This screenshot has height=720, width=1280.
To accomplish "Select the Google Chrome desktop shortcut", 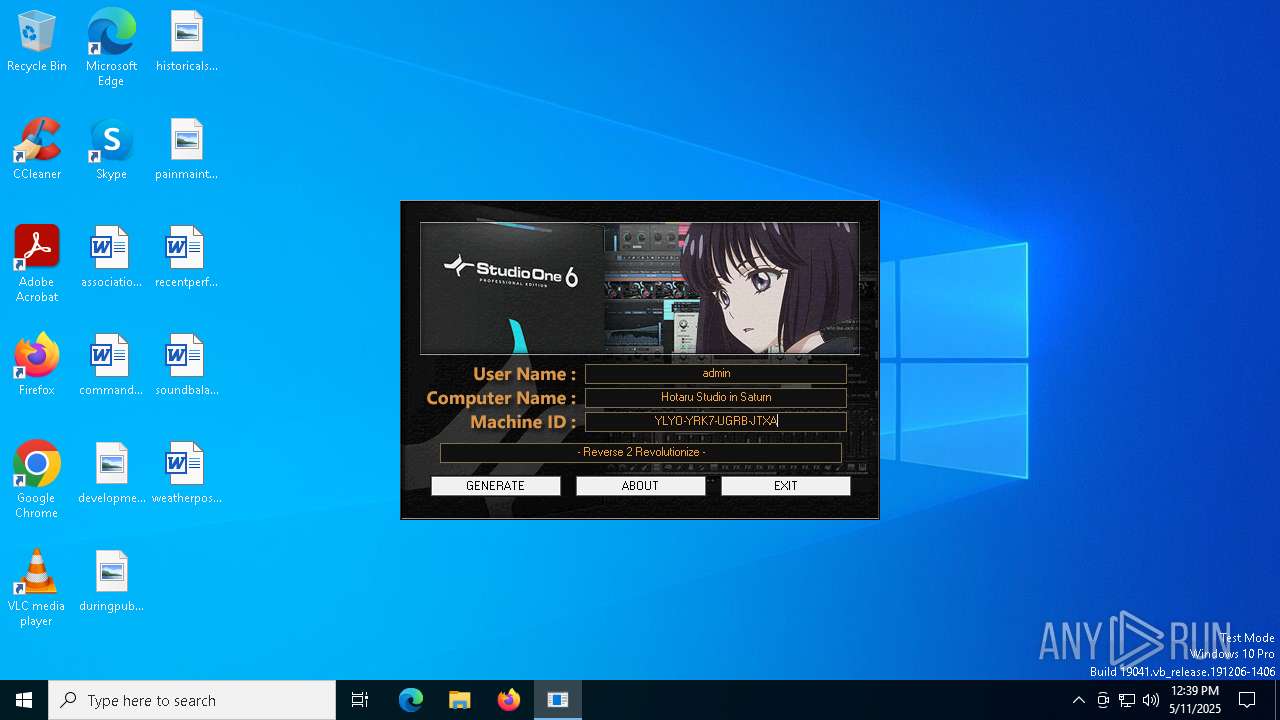I will (x=37, y=480).
